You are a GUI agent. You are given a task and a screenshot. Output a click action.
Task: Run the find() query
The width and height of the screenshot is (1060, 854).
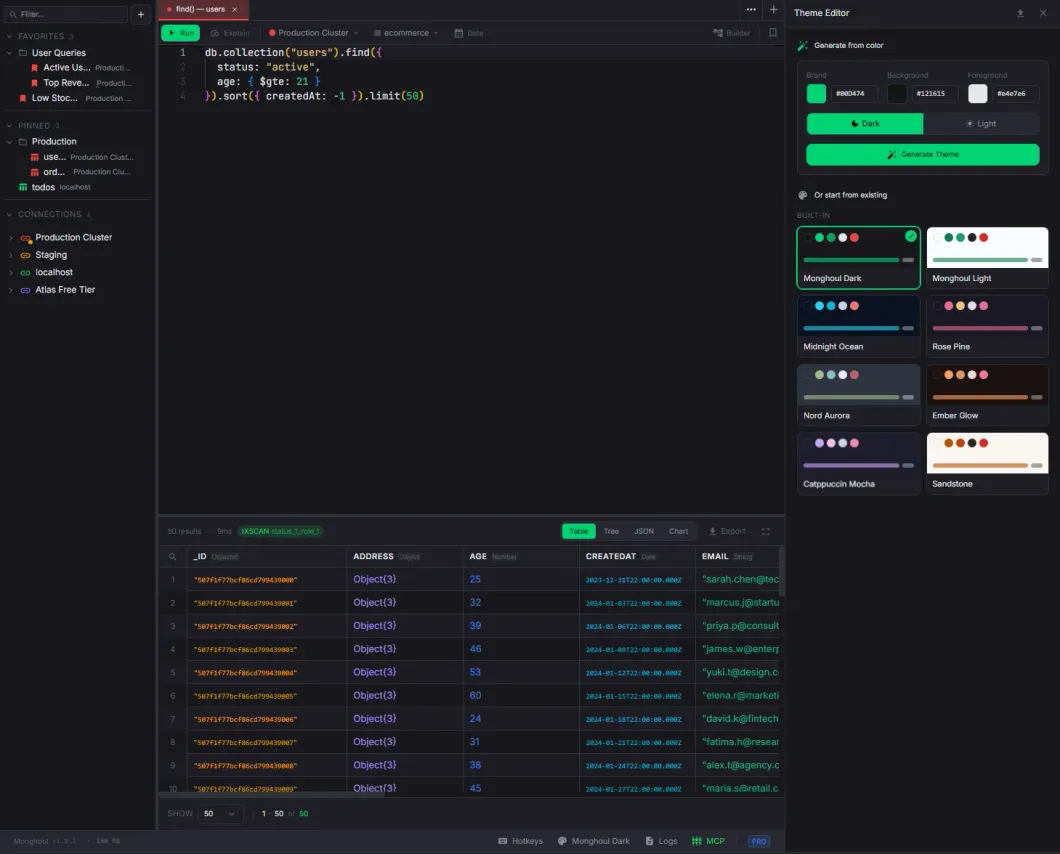(x=180, y=32)
